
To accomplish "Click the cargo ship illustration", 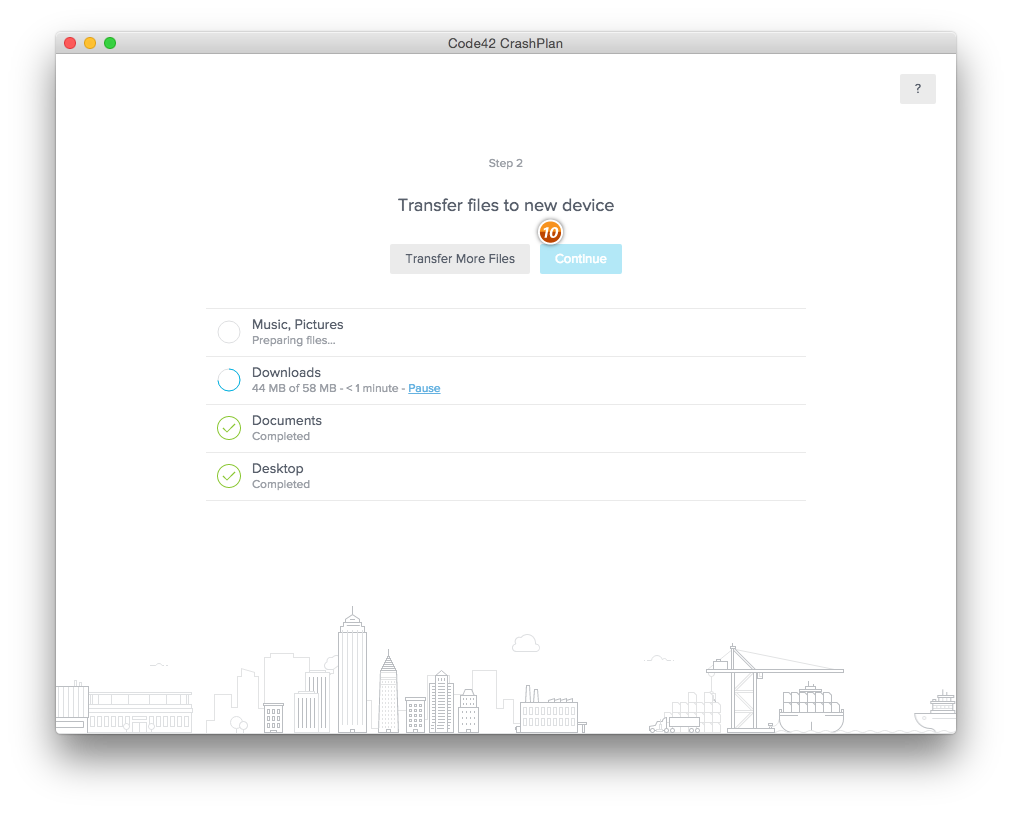I will 811,710.
